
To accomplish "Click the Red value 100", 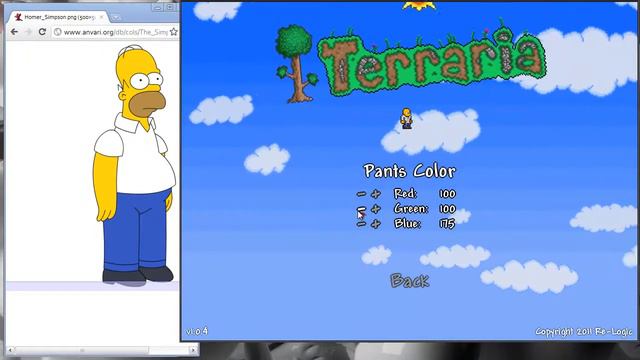I will pos(447,193).
